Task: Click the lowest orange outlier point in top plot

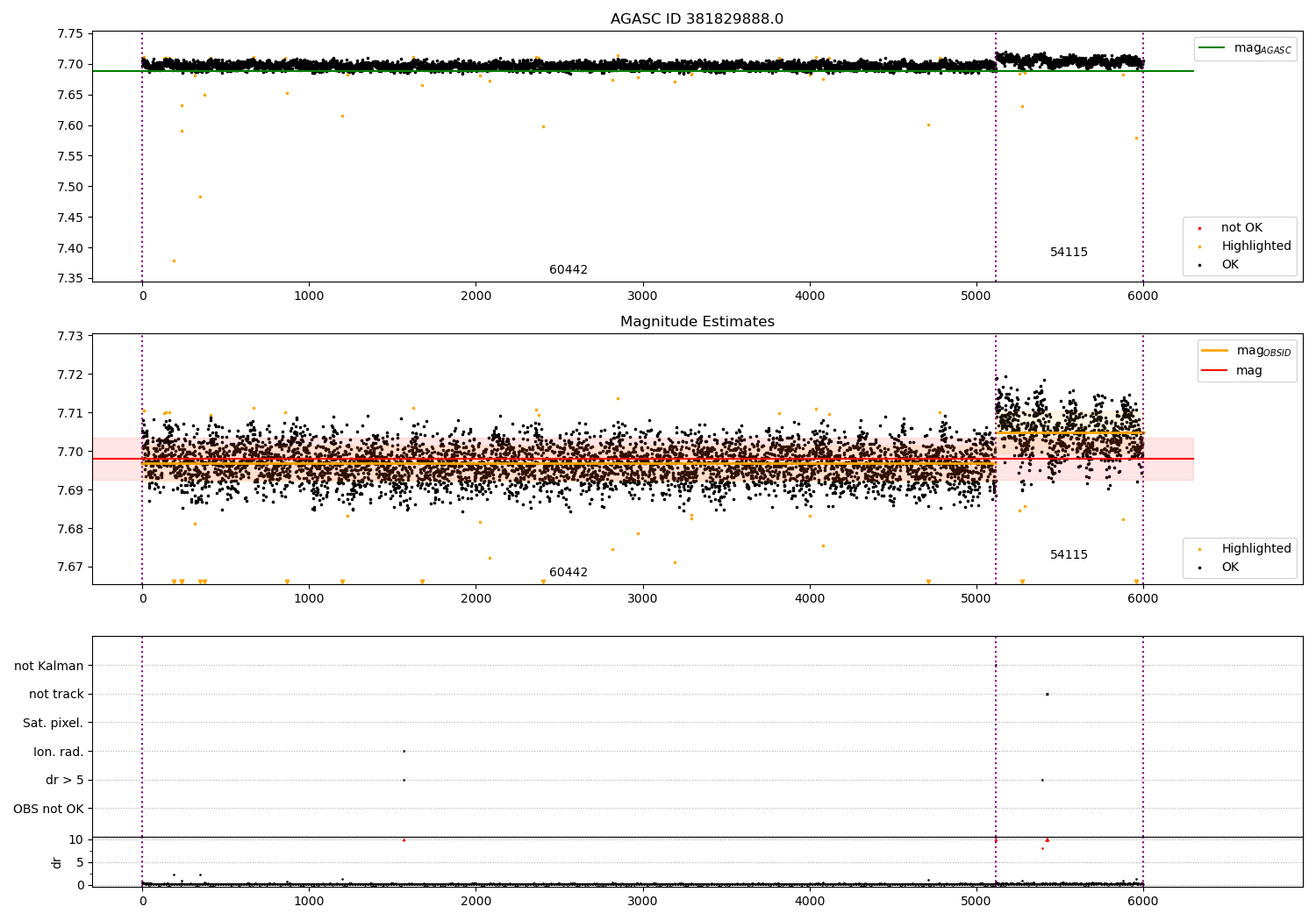Action: click(x=174, y=261)
